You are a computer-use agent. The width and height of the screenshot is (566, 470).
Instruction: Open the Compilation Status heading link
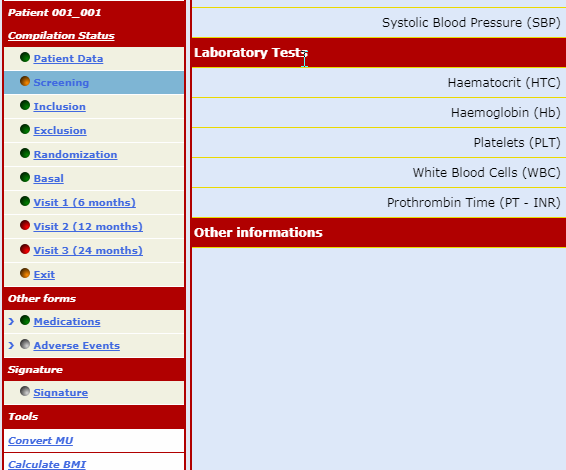tap(61, 35)
